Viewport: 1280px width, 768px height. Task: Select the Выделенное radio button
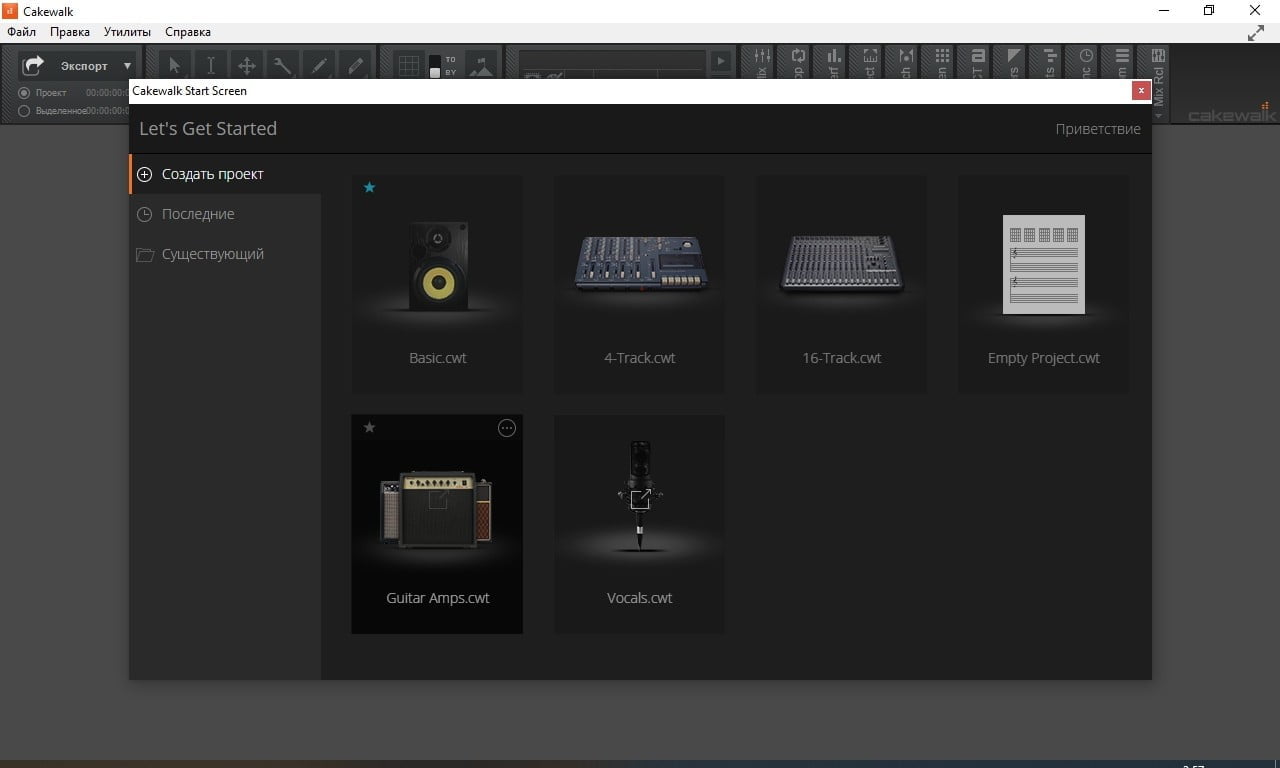point(25,111)
